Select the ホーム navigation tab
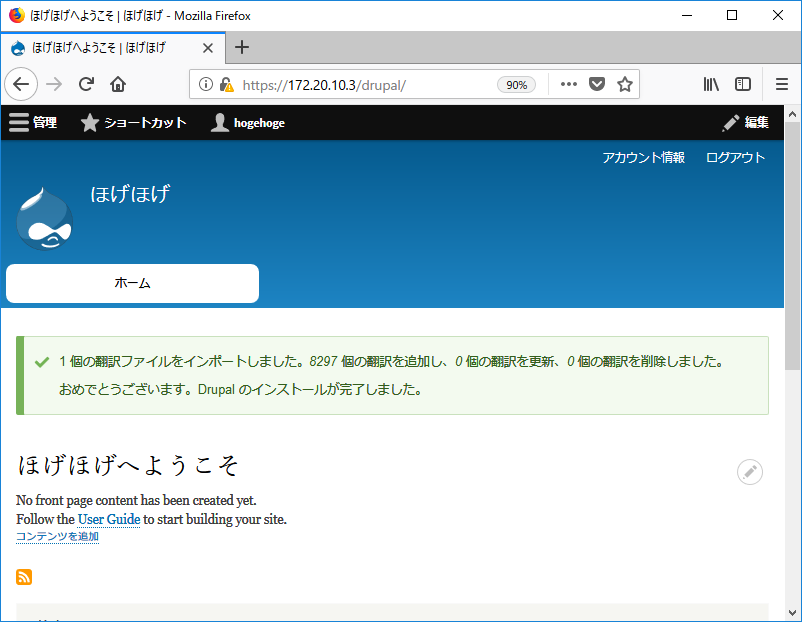Viewport: 802px width, 622px height. 132,283
